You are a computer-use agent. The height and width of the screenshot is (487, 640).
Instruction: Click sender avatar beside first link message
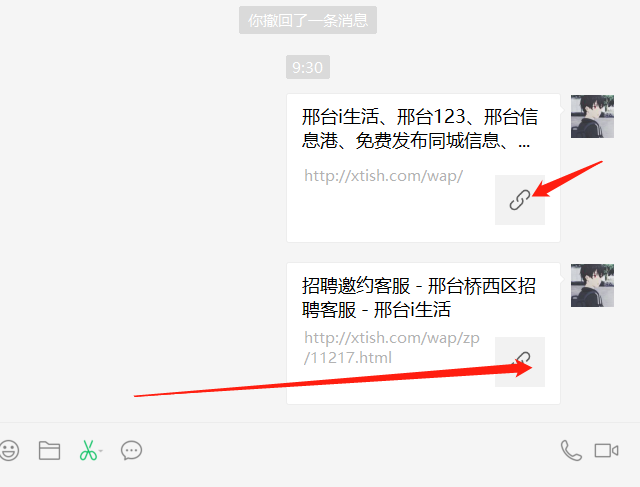tap(592, 116)
